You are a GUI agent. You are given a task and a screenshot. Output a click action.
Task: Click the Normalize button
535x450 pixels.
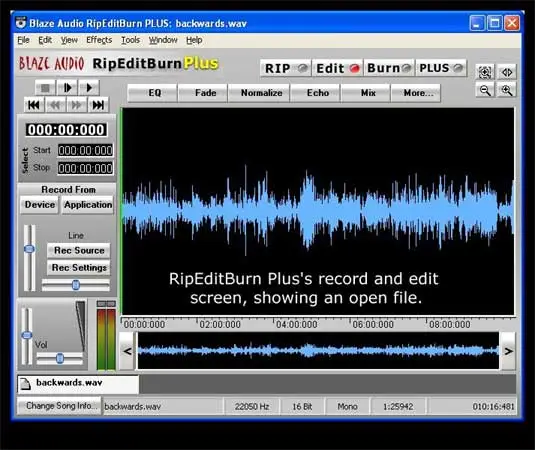pos(261,93)
